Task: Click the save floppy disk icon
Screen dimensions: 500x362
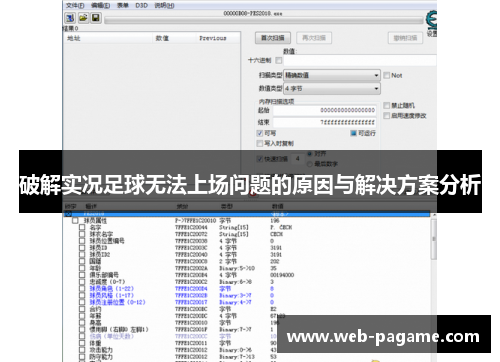Action: pyautogui.click(x=96, y=18)
